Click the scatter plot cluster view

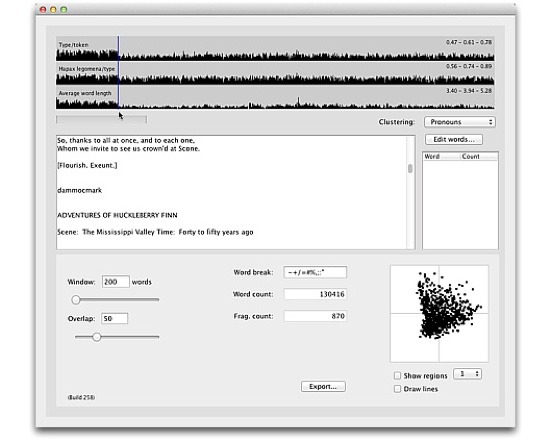pyautogui.click(x=439, y=314)
